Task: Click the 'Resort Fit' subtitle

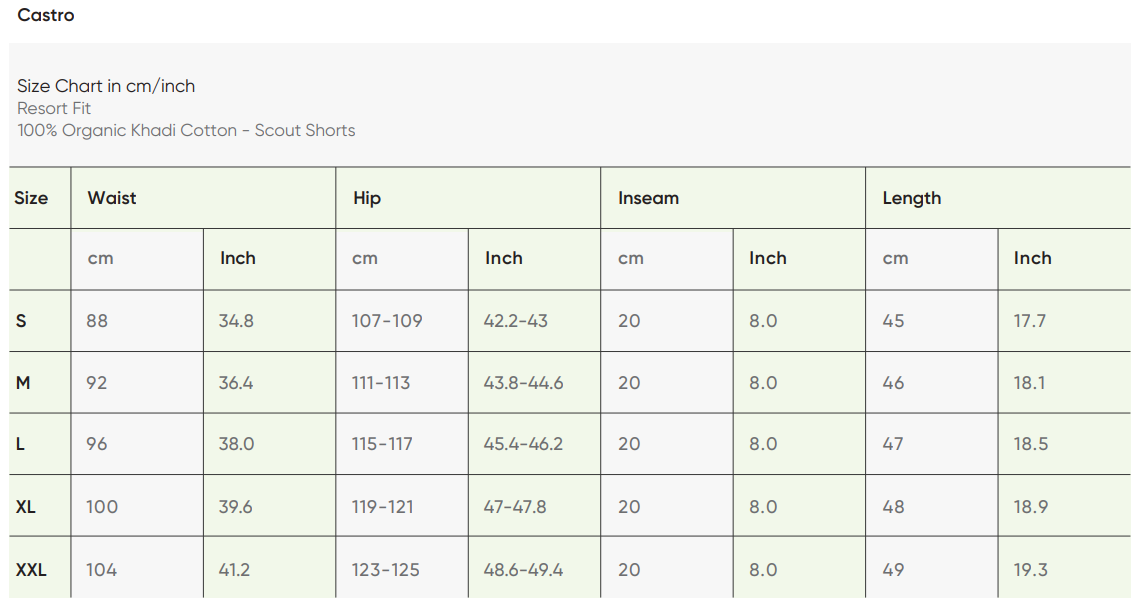Action: 54,108
